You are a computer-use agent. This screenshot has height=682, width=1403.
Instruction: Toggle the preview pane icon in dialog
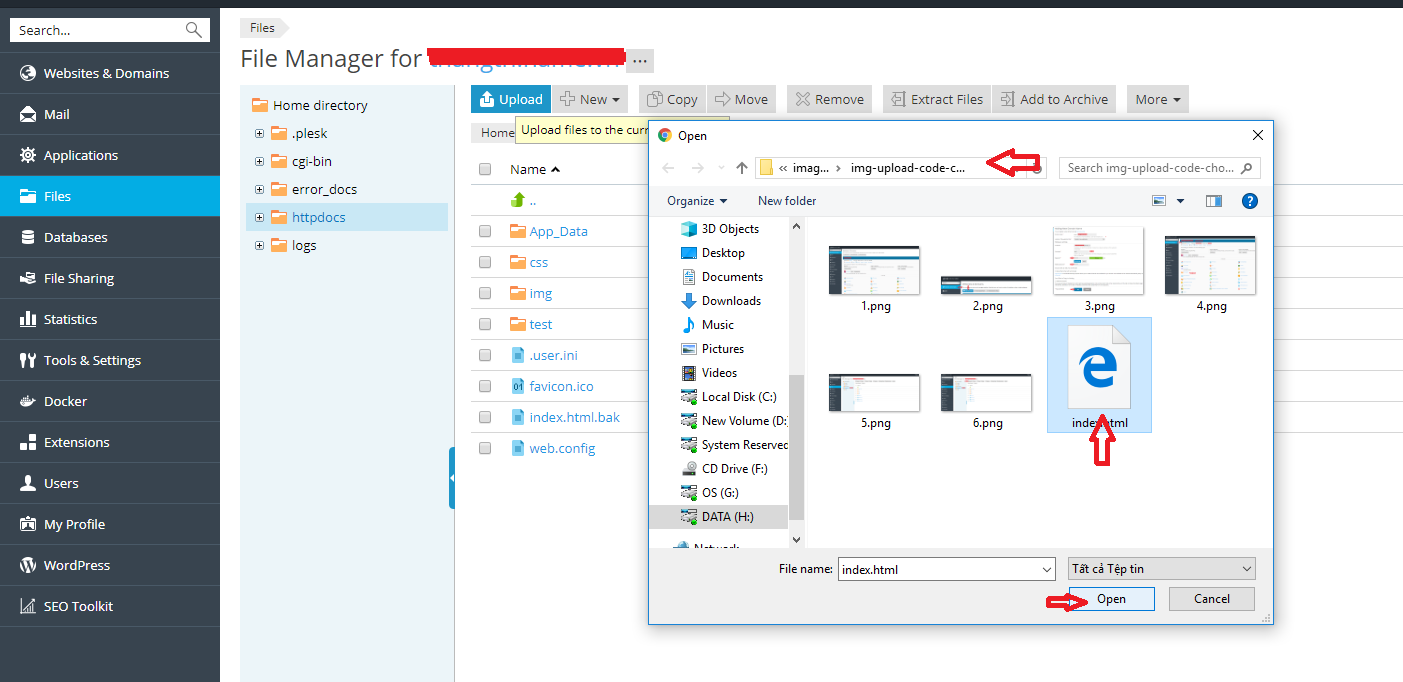(1214, 201)
